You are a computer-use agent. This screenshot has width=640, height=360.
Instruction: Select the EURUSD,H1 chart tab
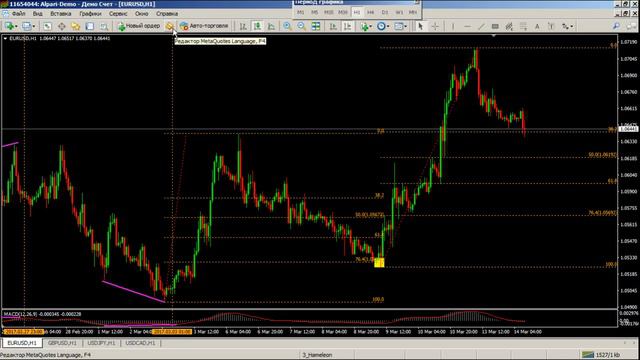(x=22, y=343)
